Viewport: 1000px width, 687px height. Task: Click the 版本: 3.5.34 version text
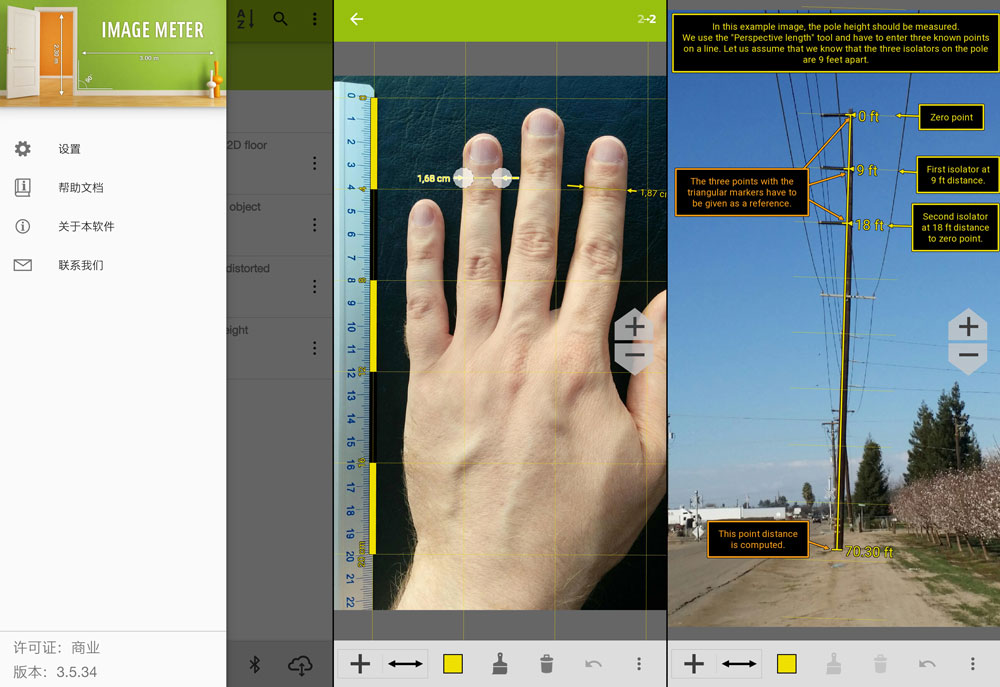[x=55, y=672]
